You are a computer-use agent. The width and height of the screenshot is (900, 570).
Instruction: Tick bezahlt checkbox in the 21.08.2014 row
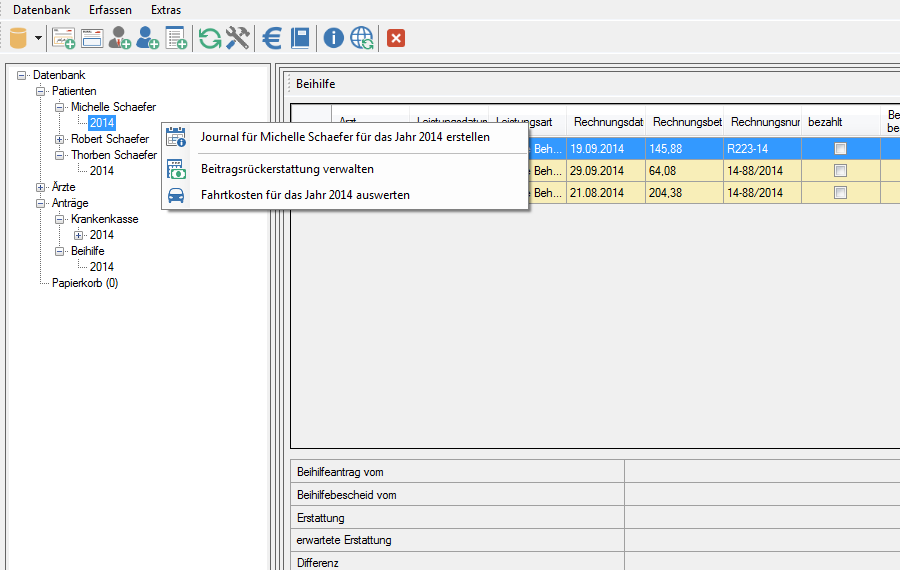pos(841,193)
